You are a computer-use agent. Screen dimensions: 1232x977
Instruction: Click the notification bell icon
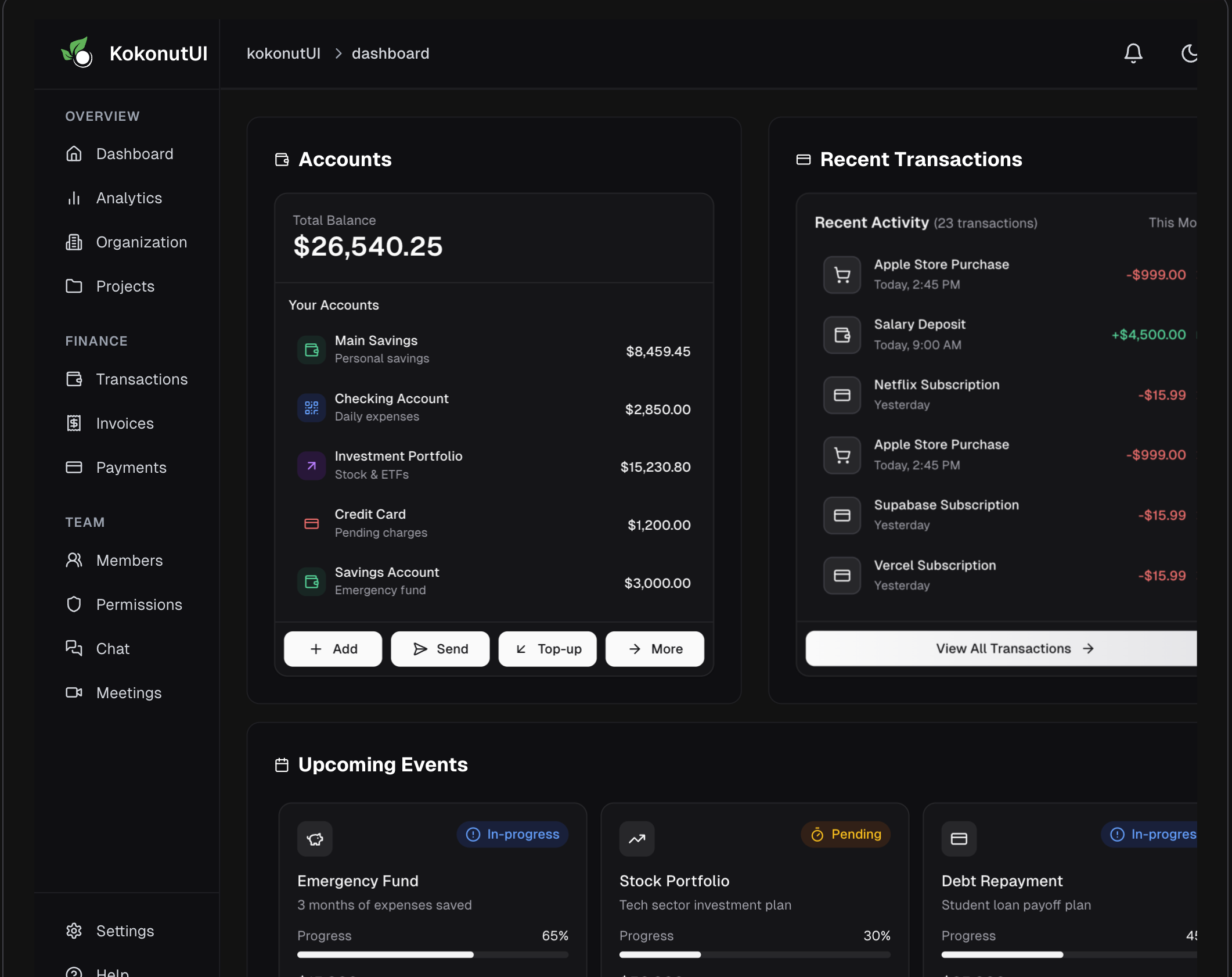(1133, 53)
